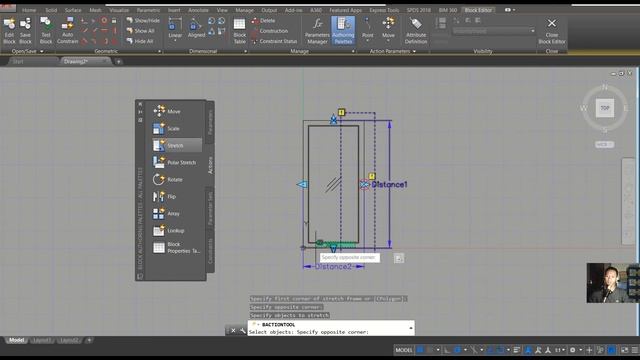The image size is (640, 360).
Task: Click the Edit Block icon
Action: click(9, 30)
